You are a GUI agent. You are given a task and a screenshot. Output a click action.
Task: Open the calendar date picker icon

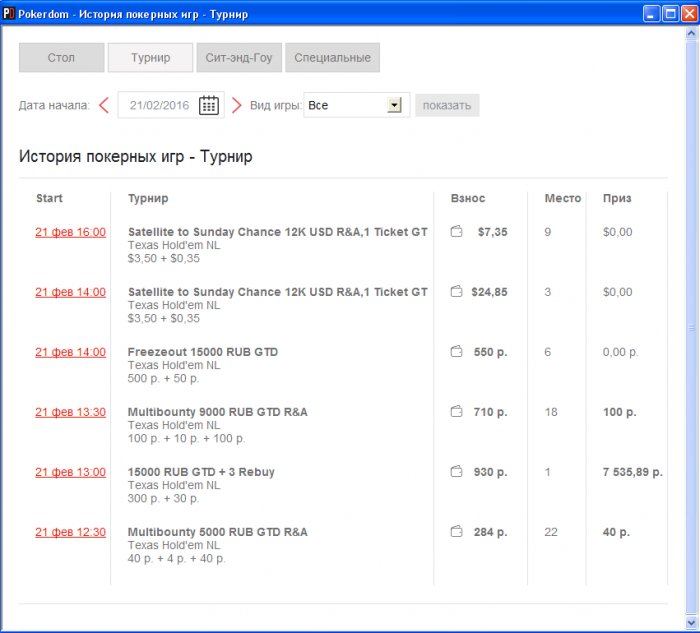coord(208,105)
